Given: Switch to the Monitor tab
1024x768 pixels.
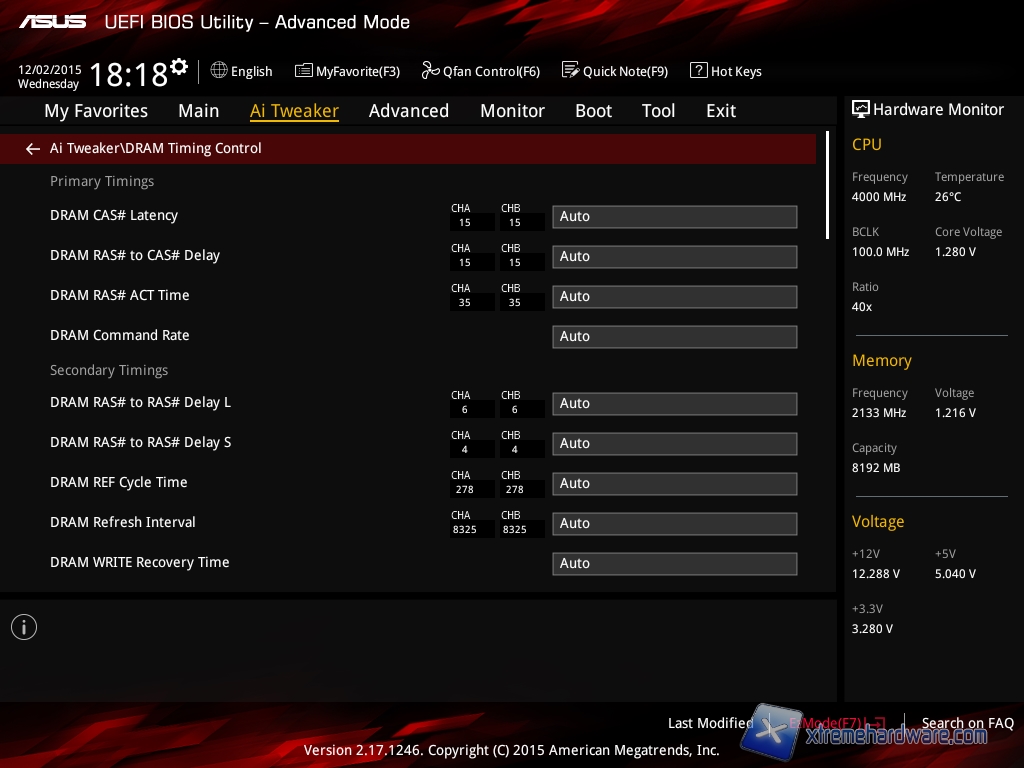Looking at the screenshot, I should click(512, 111).
